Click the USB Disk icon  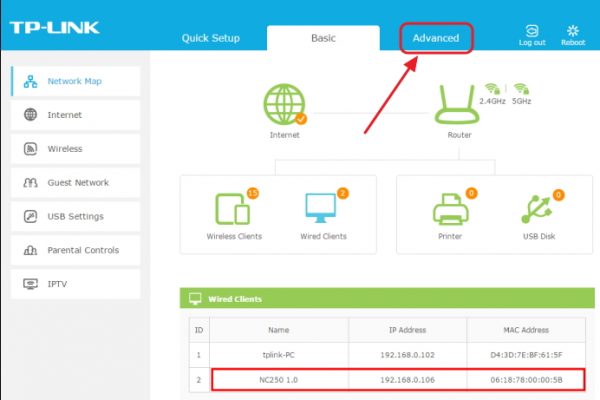click(x=536, y=209)
